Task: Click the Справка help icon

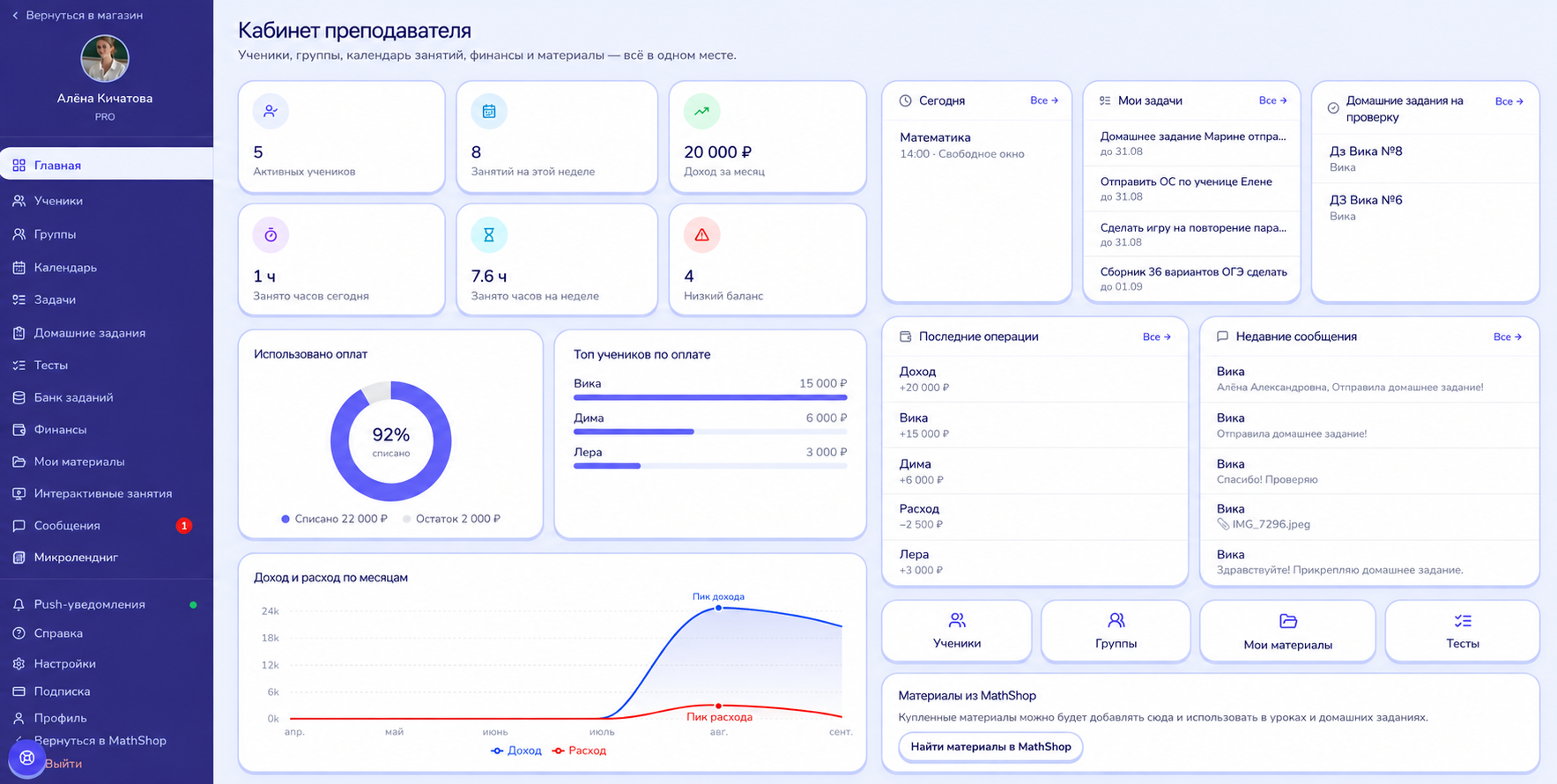Action: point(19,633)
